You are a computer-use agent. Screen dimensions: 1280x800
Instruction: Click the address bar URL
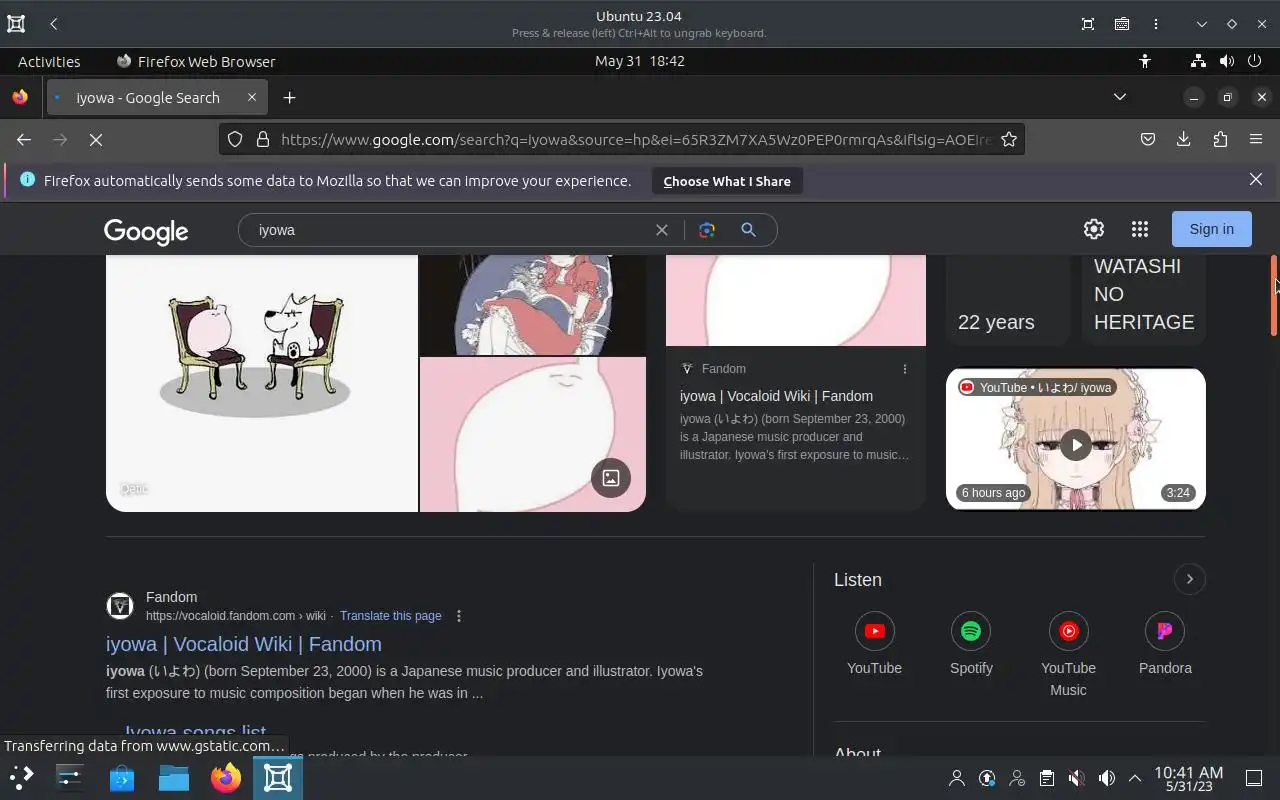pyautogui.click(x=636, y=140)
